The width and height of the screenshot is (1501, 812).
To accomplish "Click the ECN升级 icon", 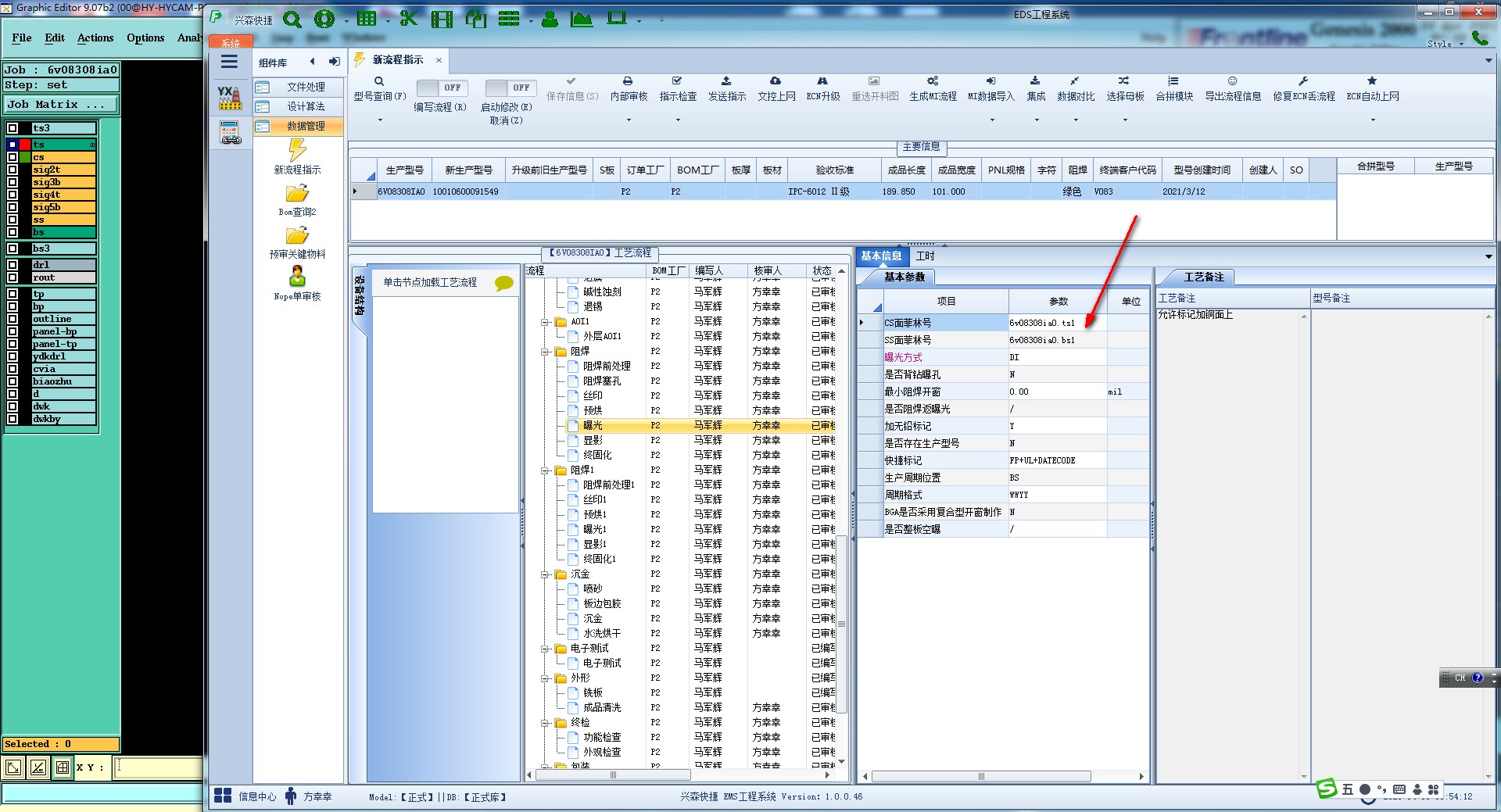I will (822, 80).
